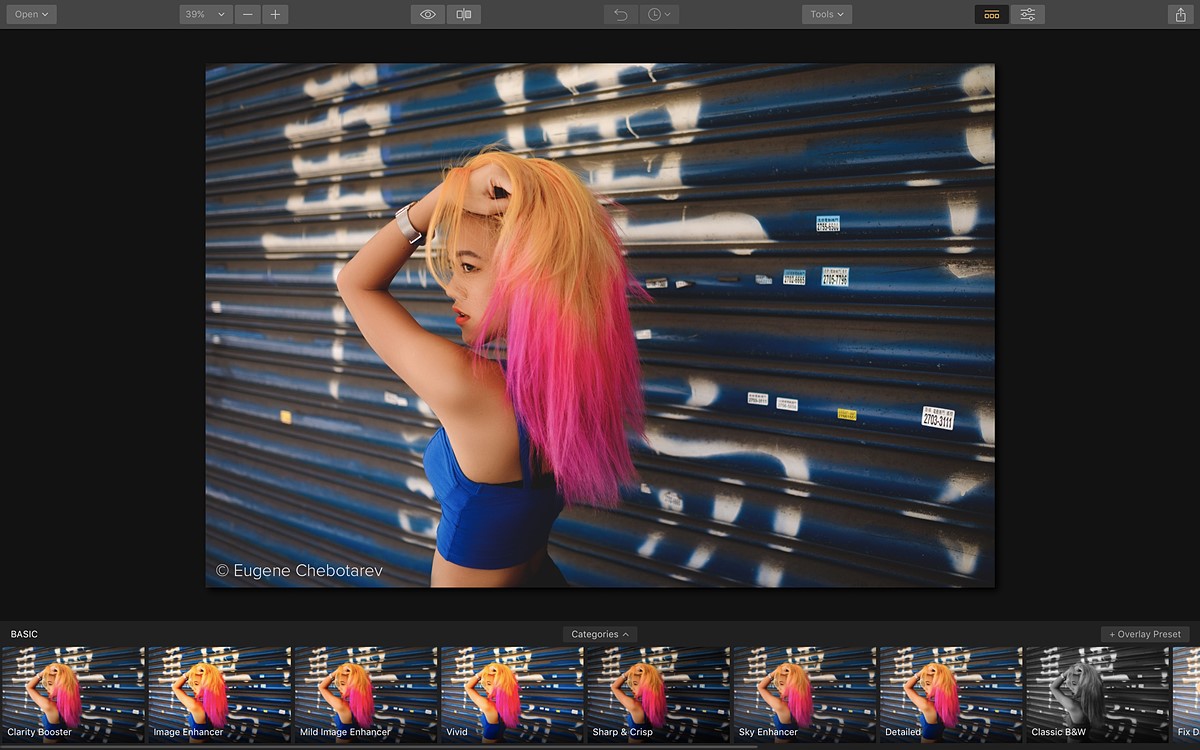The height and width of the screenshot is (750, 1200).
Task: Expand the Categories preset menu
Action: (600, 634)
